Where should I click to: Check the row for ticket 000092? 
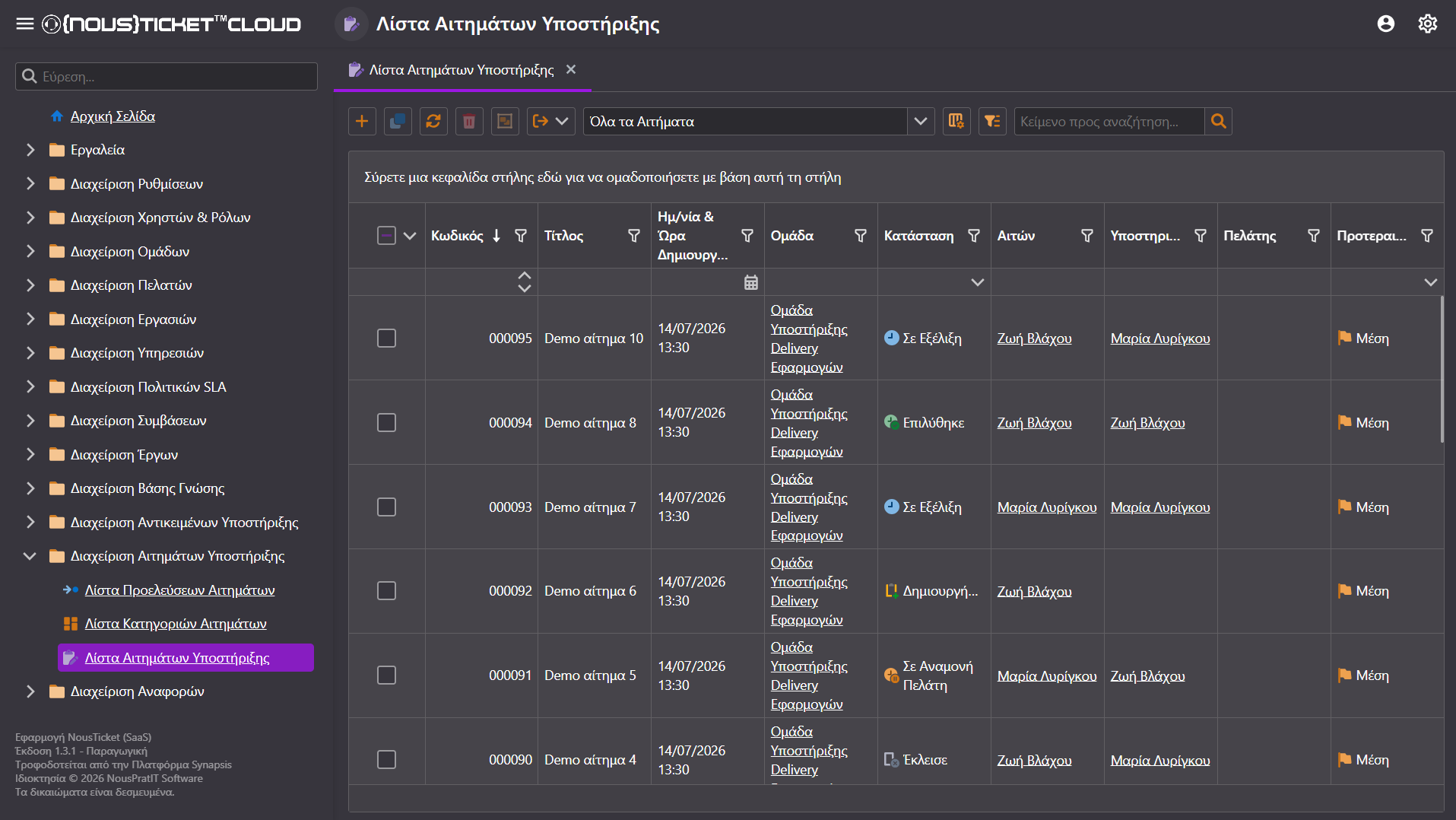[x=386, y=591]
